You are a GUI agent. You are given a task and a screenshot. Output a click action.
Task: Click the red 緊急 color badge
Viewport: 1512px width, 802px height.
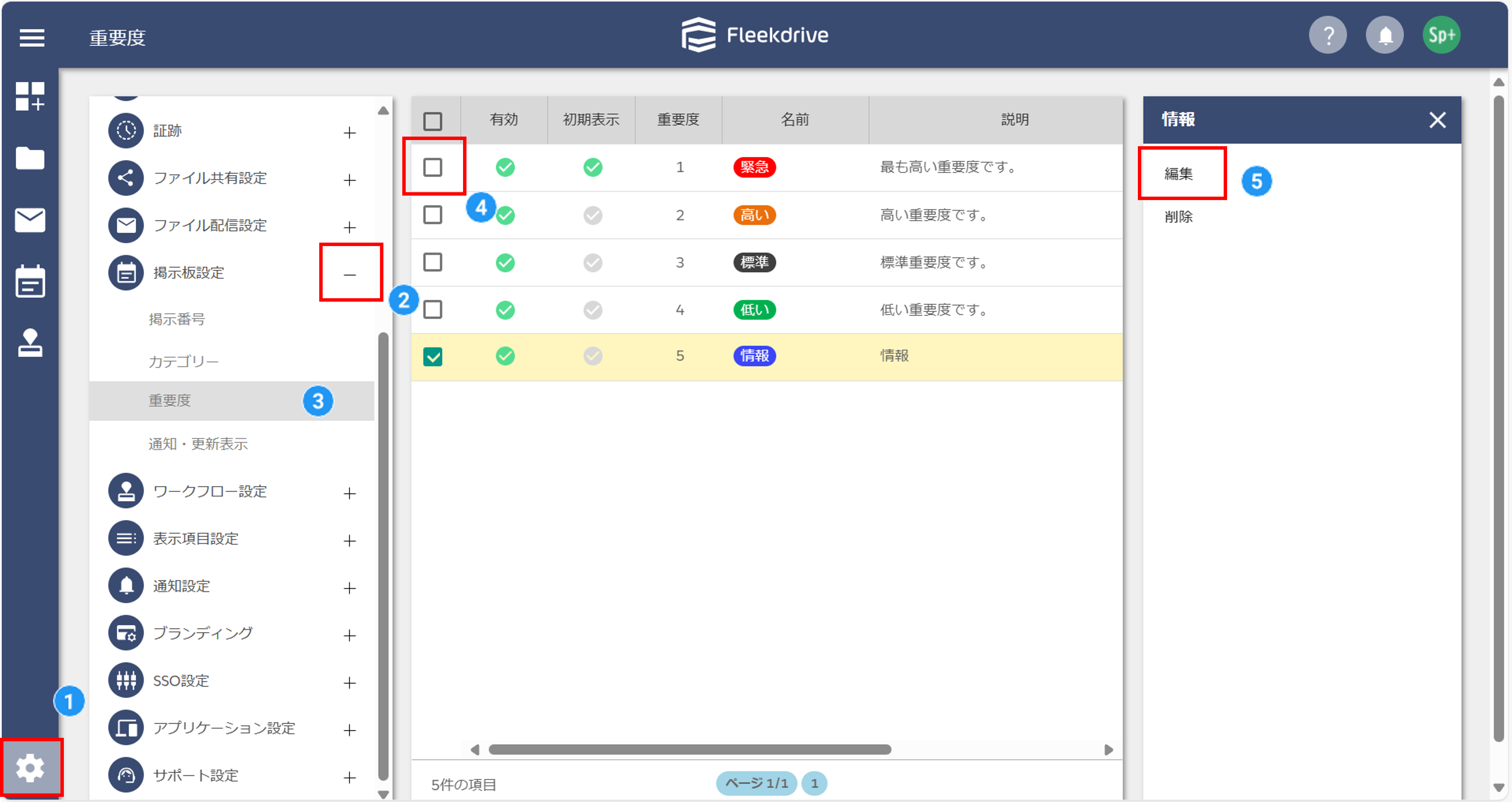click(754, 168)
